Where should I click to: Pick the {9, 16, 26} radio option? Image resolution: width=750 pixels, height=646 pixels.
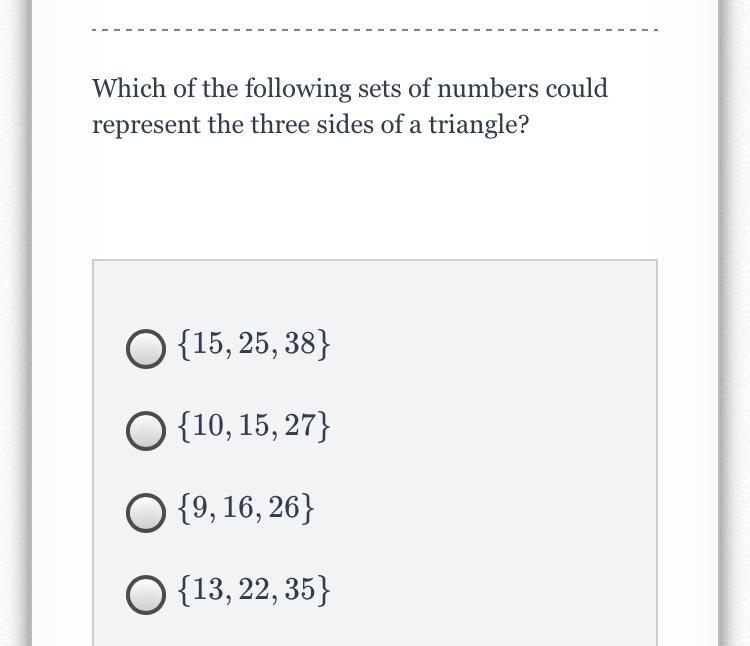(146, 513)
